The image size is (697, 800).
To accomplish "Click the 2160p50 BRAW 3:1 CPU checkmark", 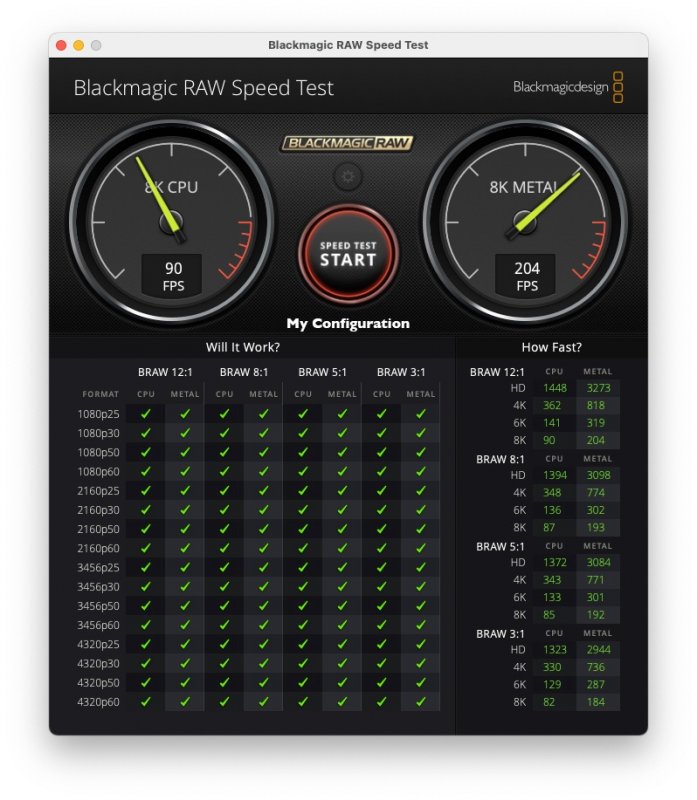I will point(382,529).
